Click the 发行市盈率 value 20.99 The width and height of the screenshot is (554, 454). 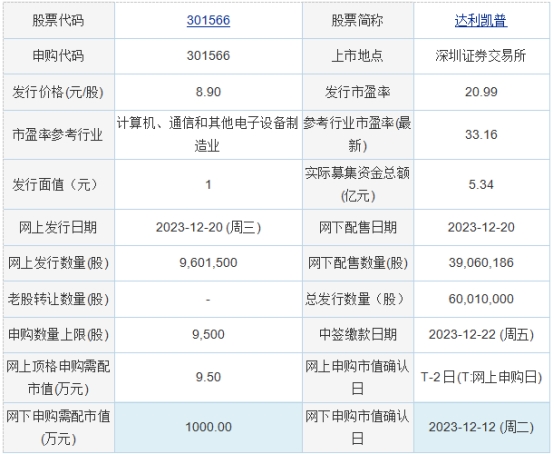coord(481,92)
